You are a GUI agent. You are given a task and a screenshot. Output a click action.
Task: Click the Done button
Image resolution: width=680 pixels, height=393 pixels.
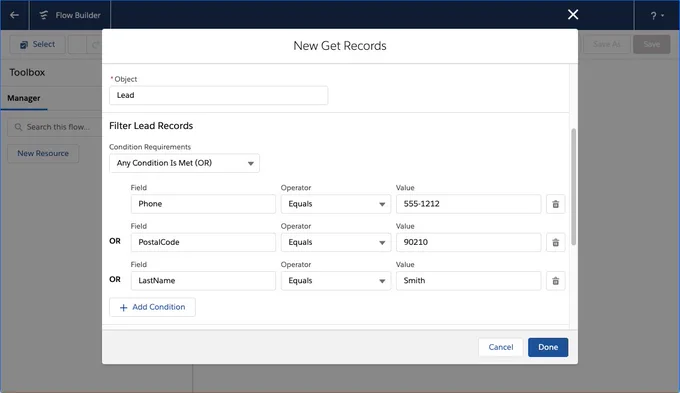tap(548, 347)
